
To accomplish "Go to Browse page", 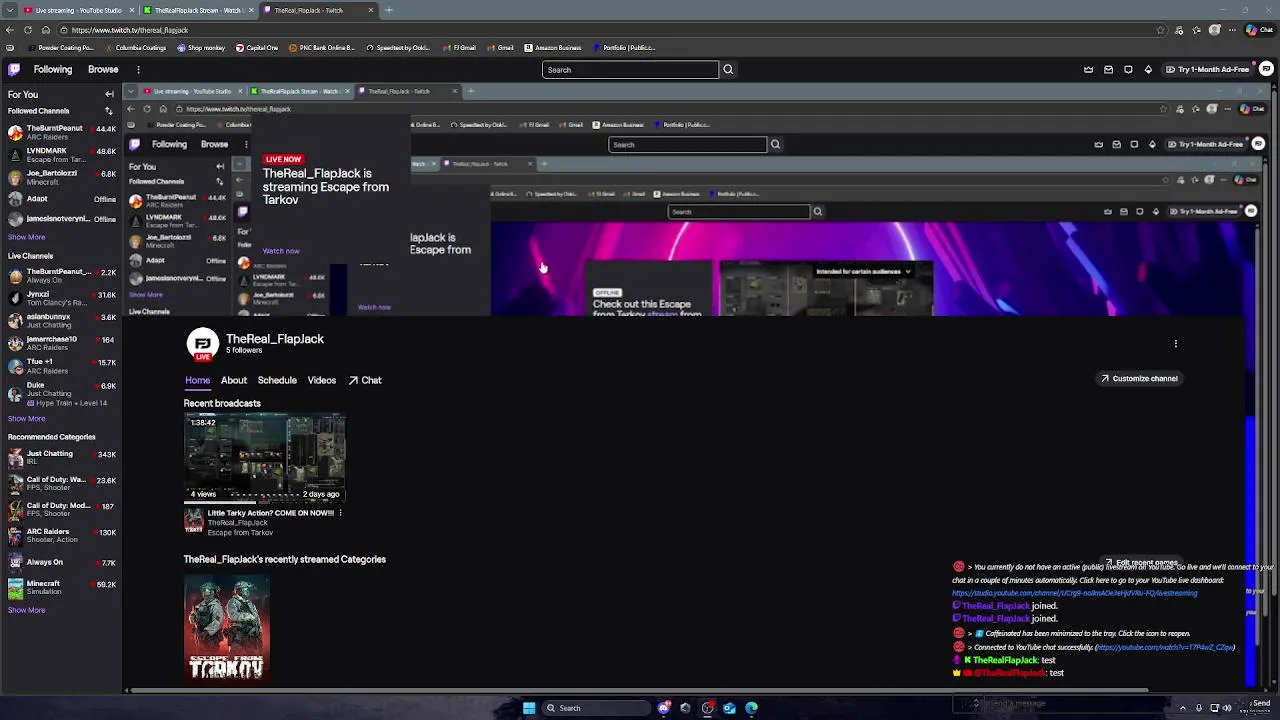I will [x=103, y=69].
